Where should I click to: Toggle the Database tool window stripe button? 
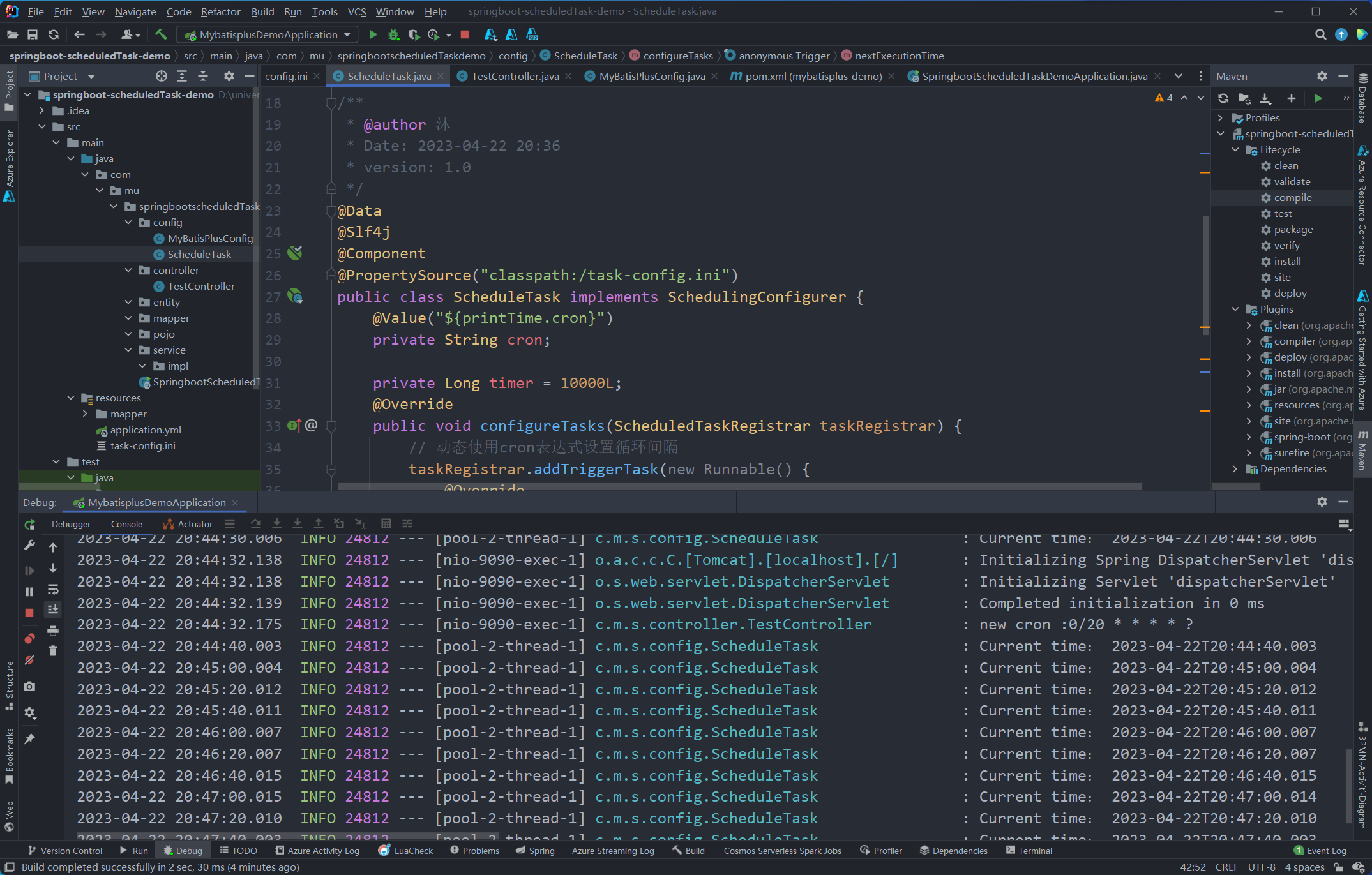(x=1363, y=98)
